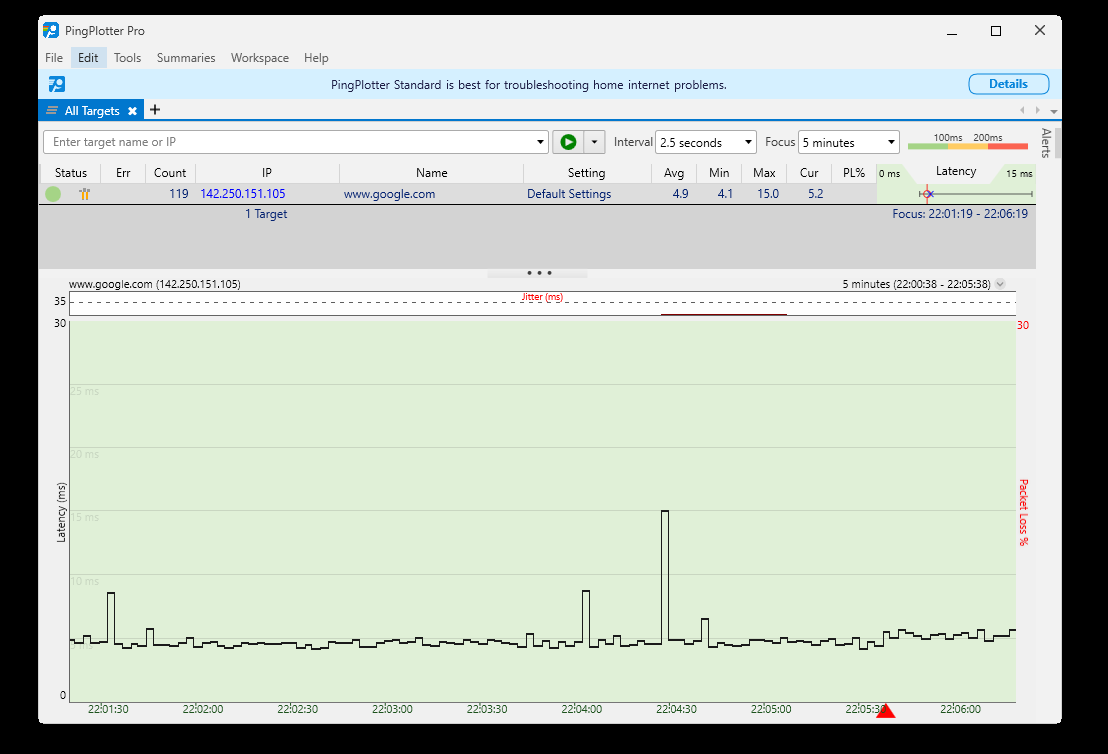Screen dimensions: 1108x754
Task: Click the Details button in the banner
Action: (1008, 84)
